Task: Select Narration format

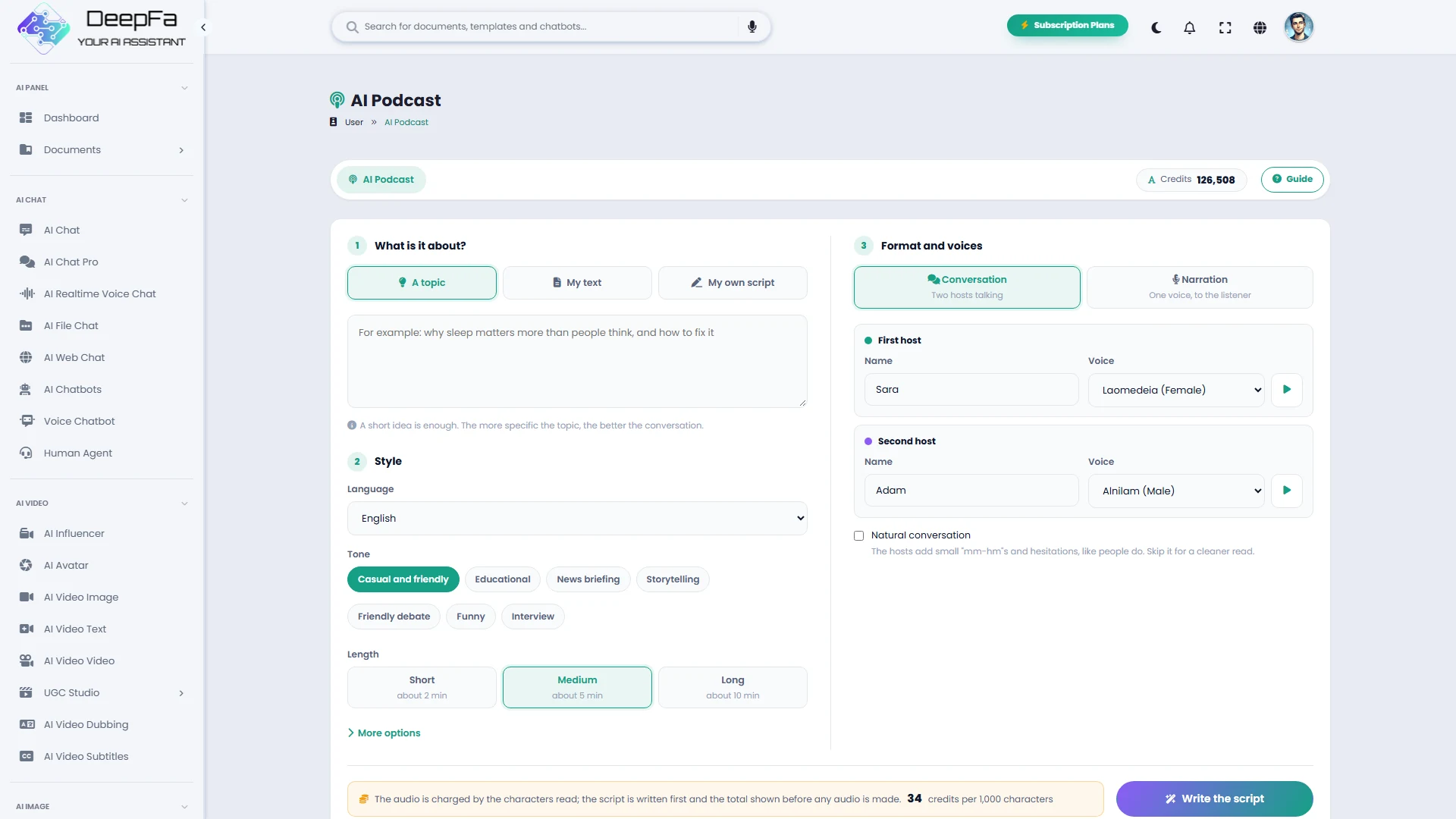Action: tap(1200, 287)
